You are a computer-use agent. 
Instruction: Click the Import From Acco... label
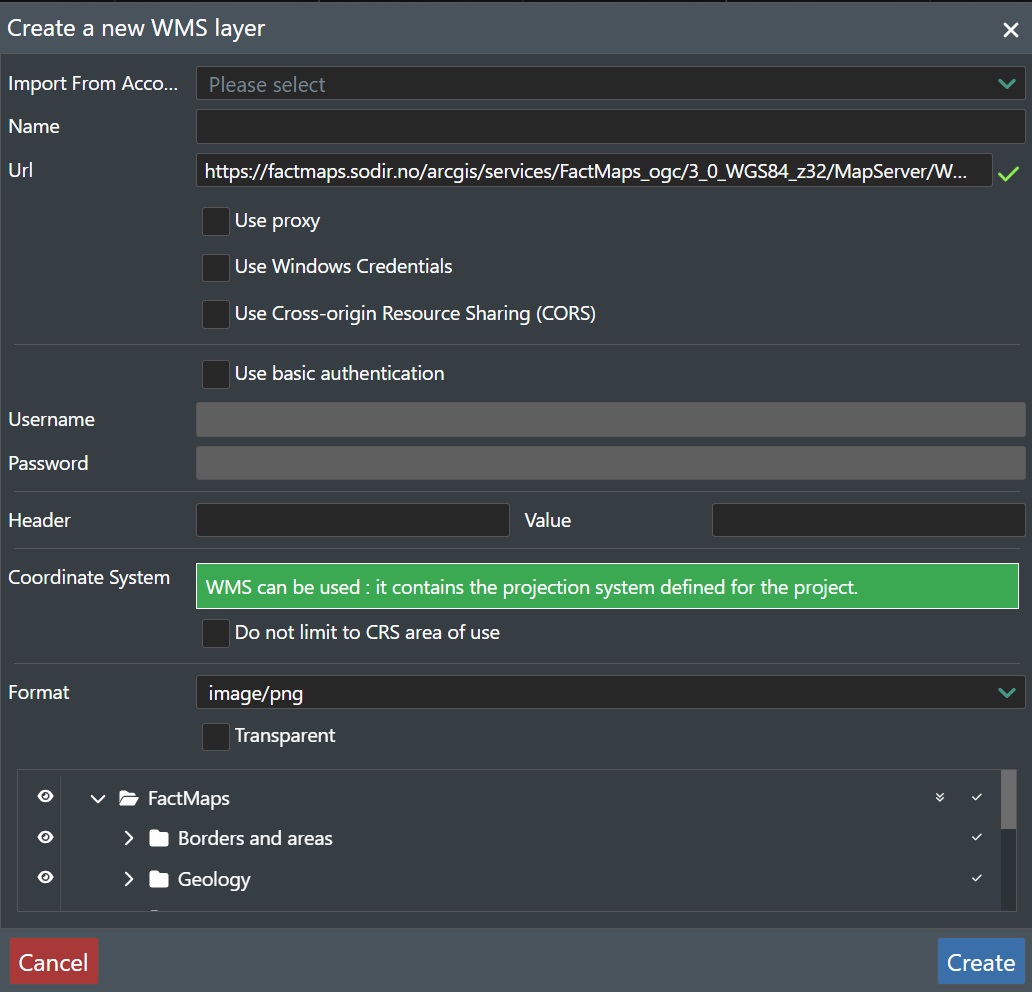click(x=93, y=84)
